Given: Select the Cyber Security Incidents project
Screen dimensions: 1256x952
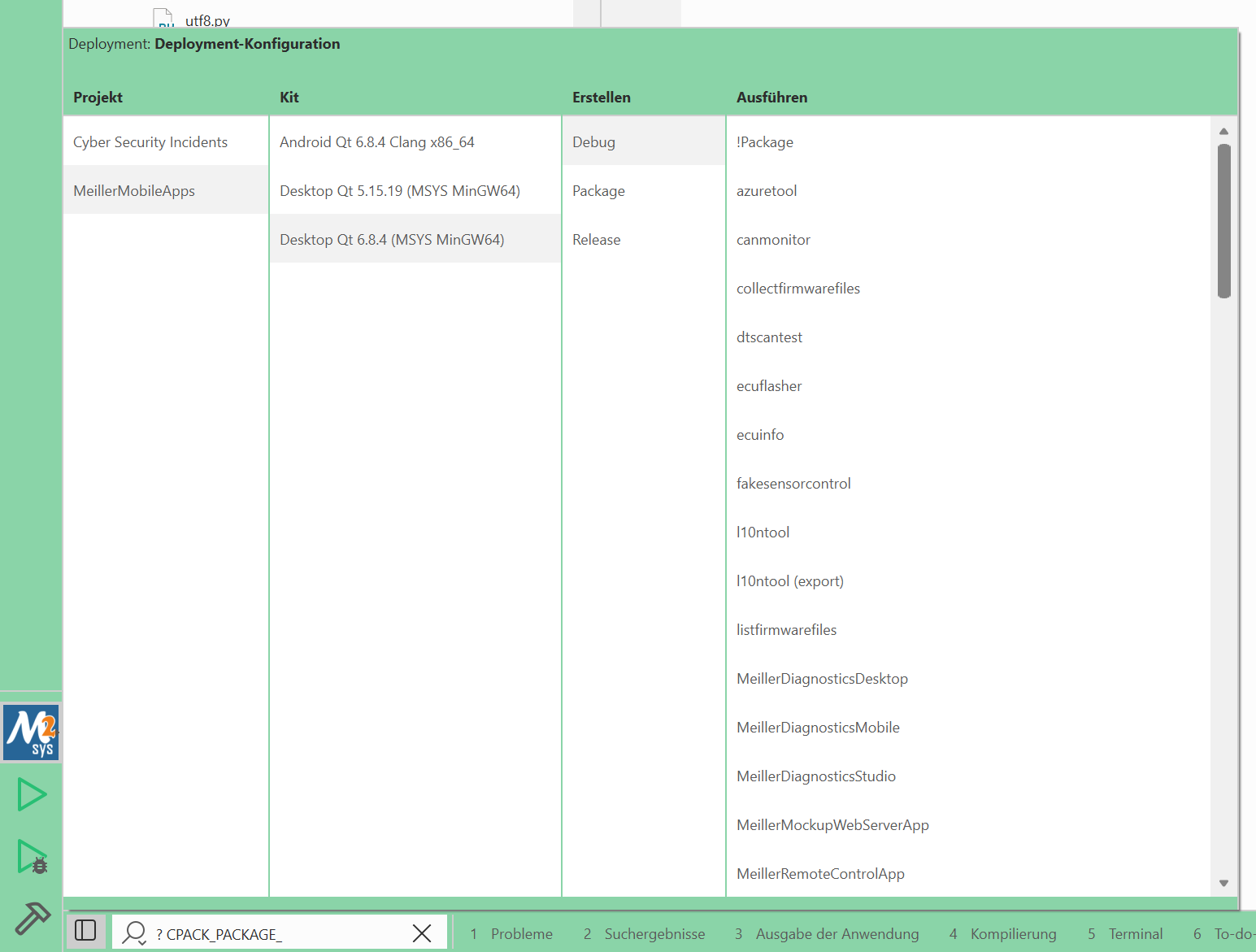Looking at the screenshot, I should click(x=150, y=142).
